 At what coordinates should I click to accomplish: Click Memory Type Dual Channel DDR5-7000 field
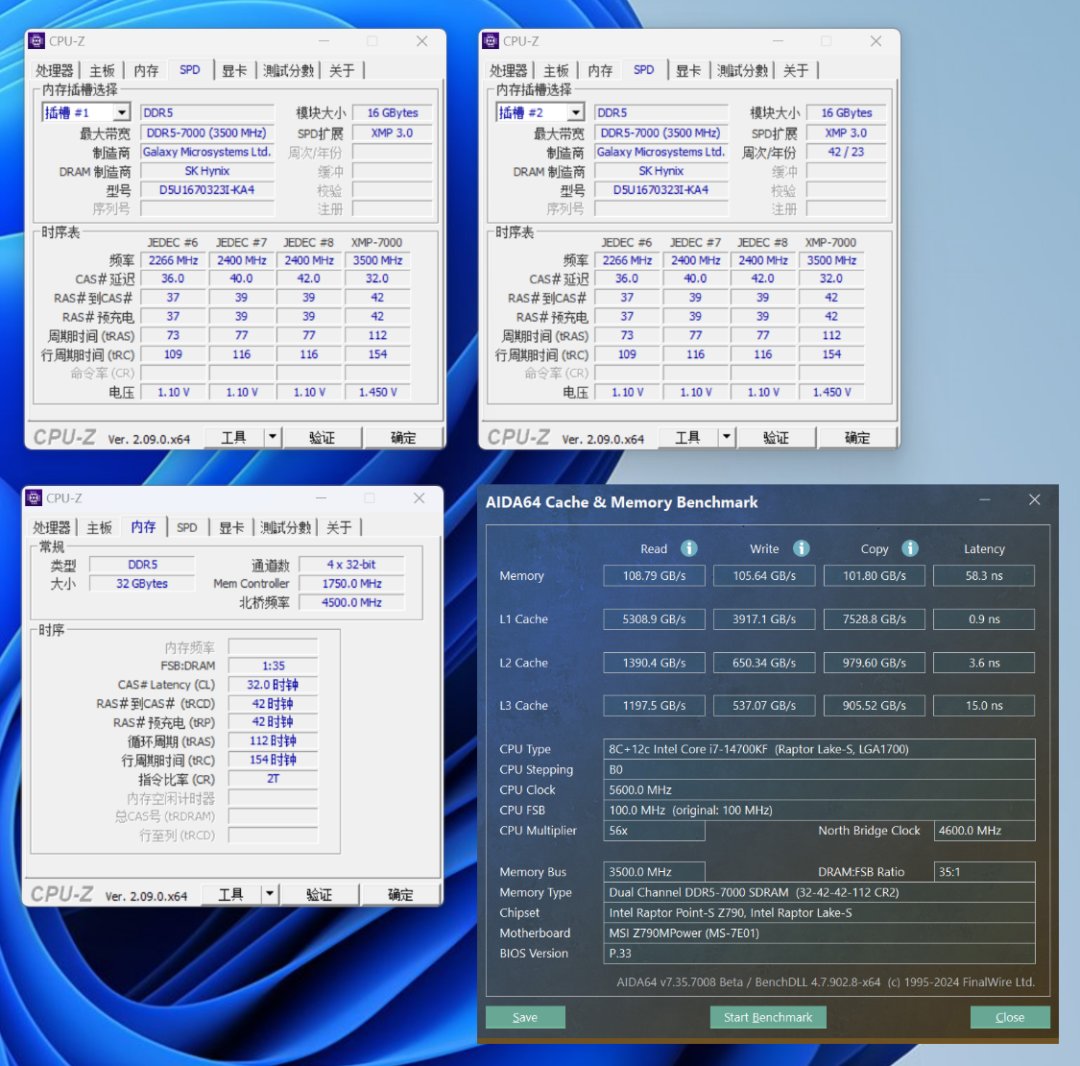click(x=820, y=892)
